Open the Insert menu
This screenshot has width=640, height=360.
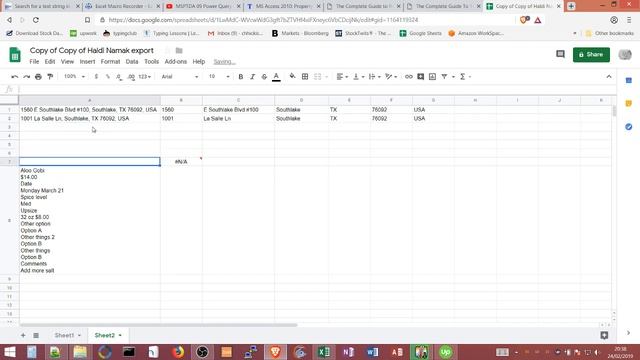[x=87, y=62]
